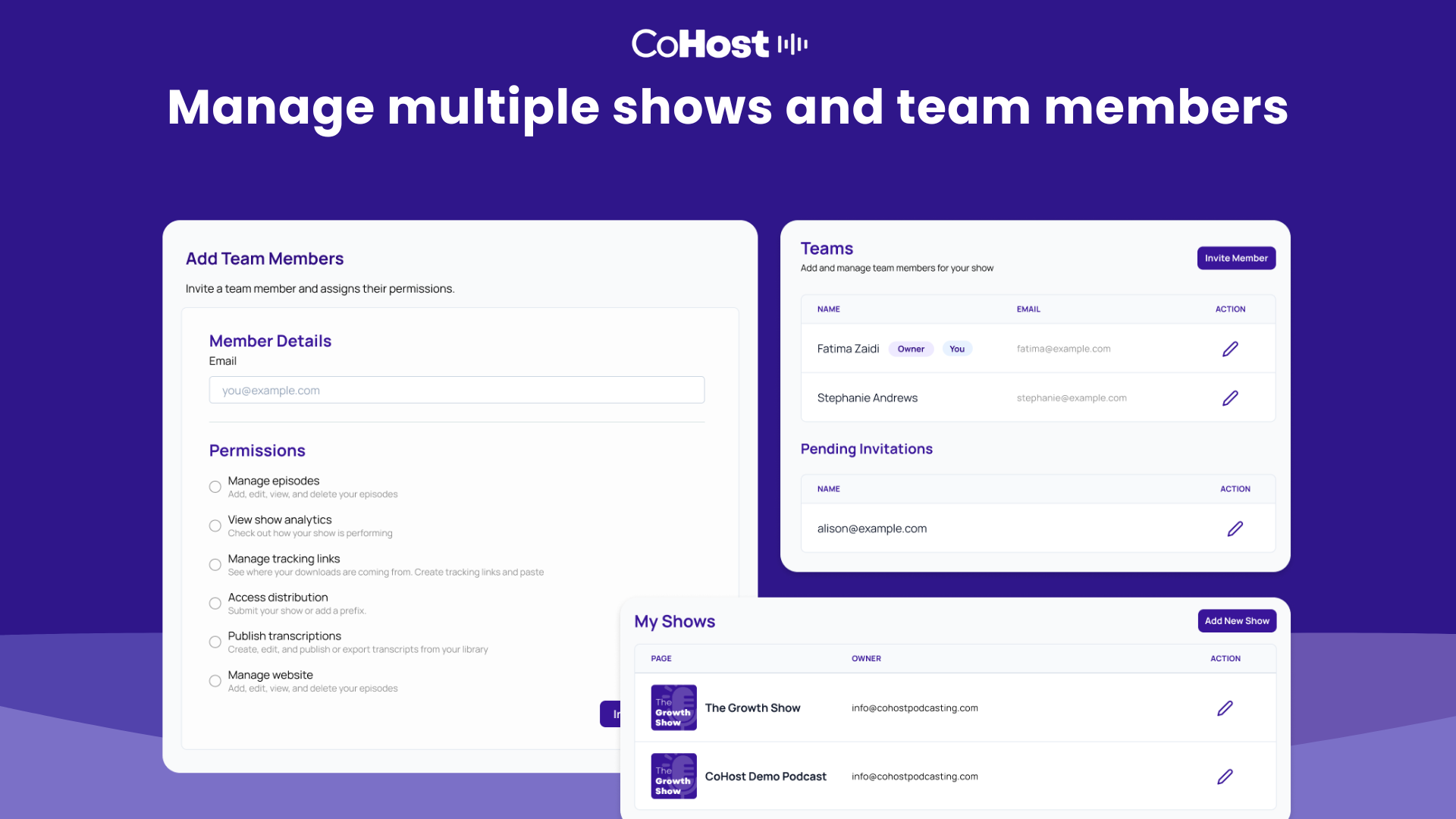Select View show analytics permission
This screenshot has height=819, width=1456.
point(215,526)
